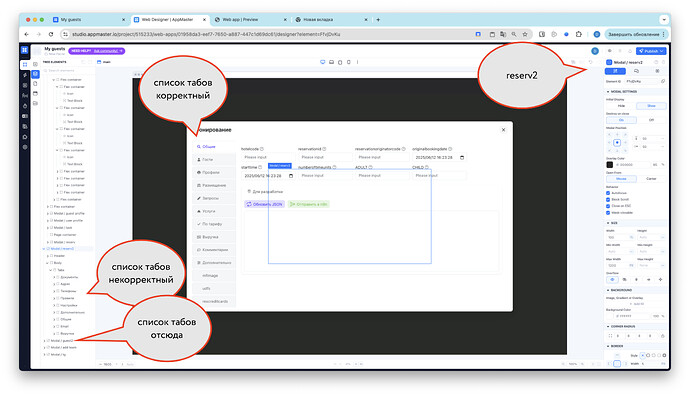Click the AppMaster logo icon
Image resolution: width=690 pixels, height=396 pixels.
point(25,50)
